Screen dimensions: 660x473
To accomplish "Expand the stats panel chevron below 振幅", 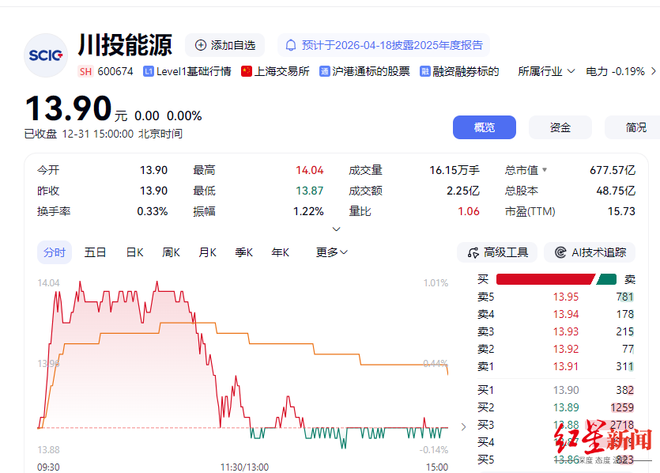I will tap(336, 229).
